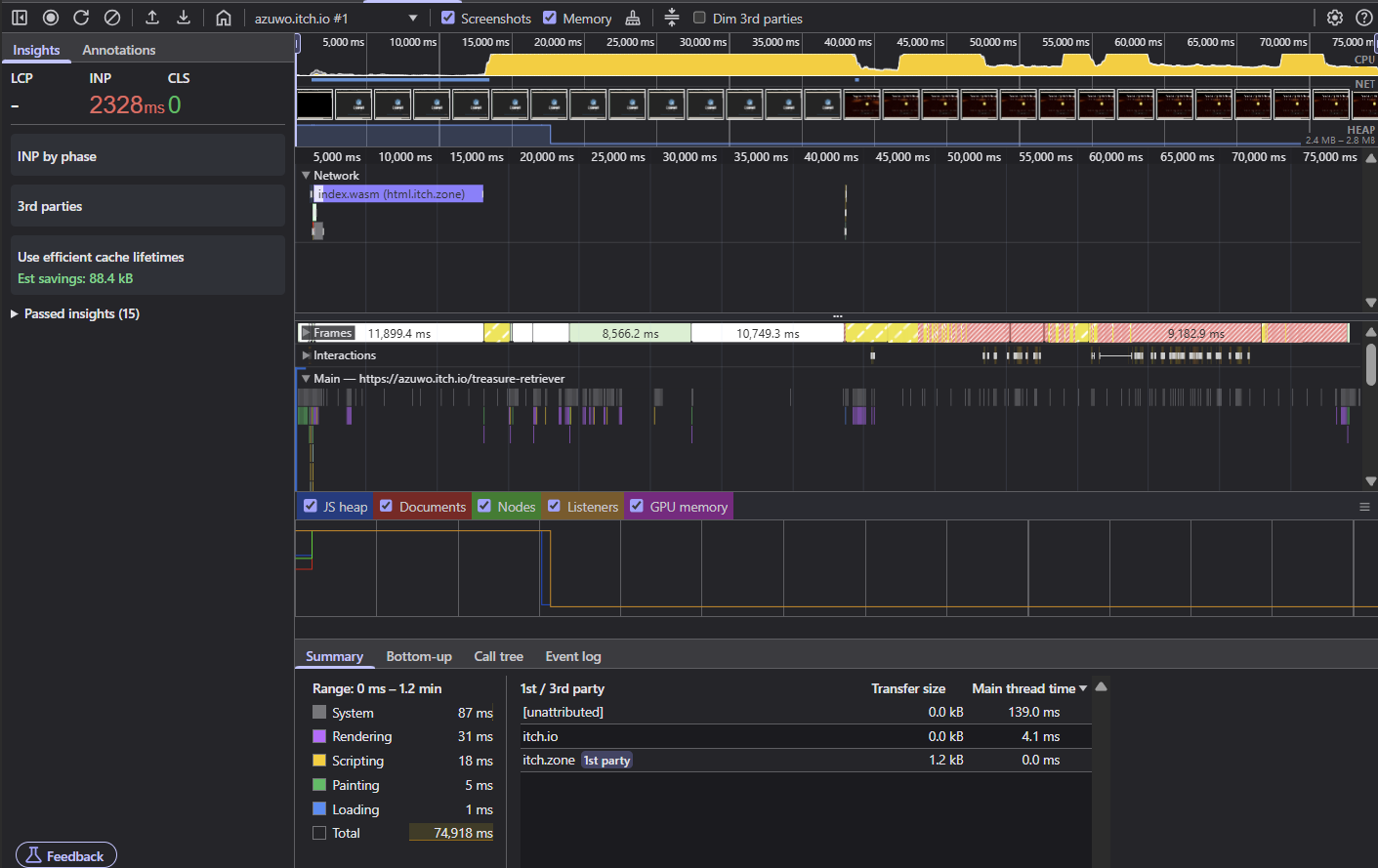Select the index.wasm network request bar

(x=398, y=194)
